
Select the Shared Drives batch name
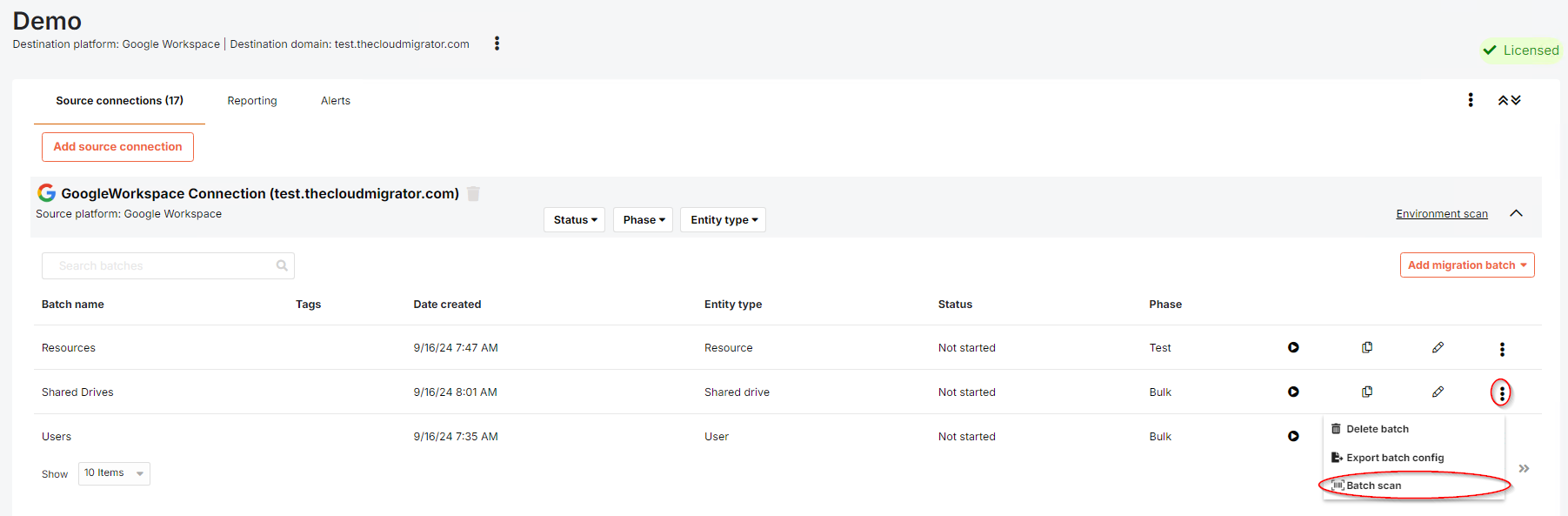pos(77,392)
